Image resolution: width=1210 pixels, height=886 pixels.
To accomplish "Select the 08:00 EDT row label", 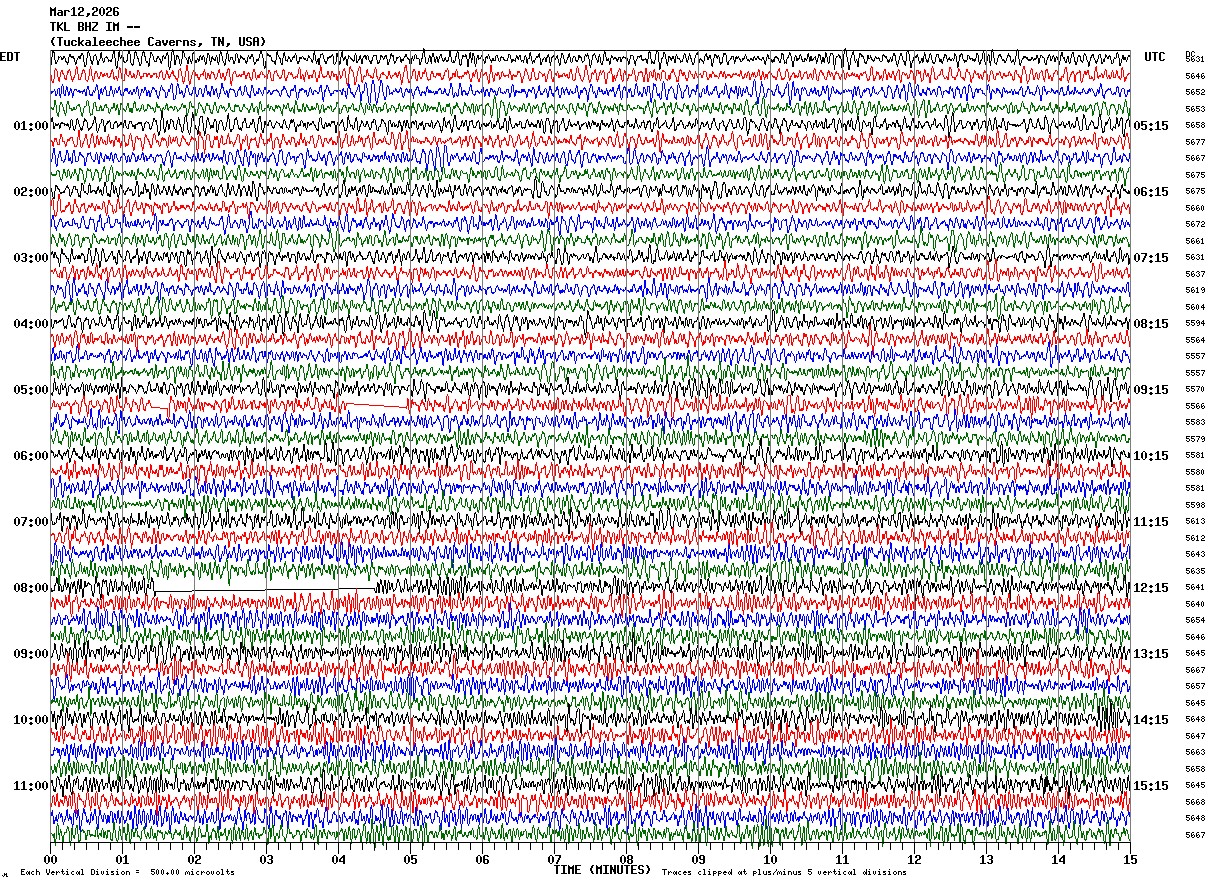I will (x=31, y=588).
